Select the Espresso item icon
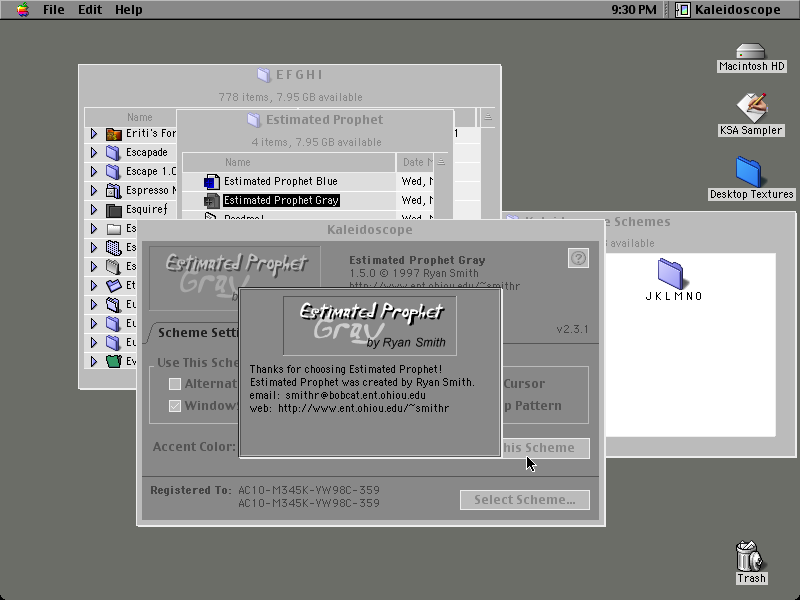Image resolution: width=800 pixels, height=600 pixels. (114, 191)
